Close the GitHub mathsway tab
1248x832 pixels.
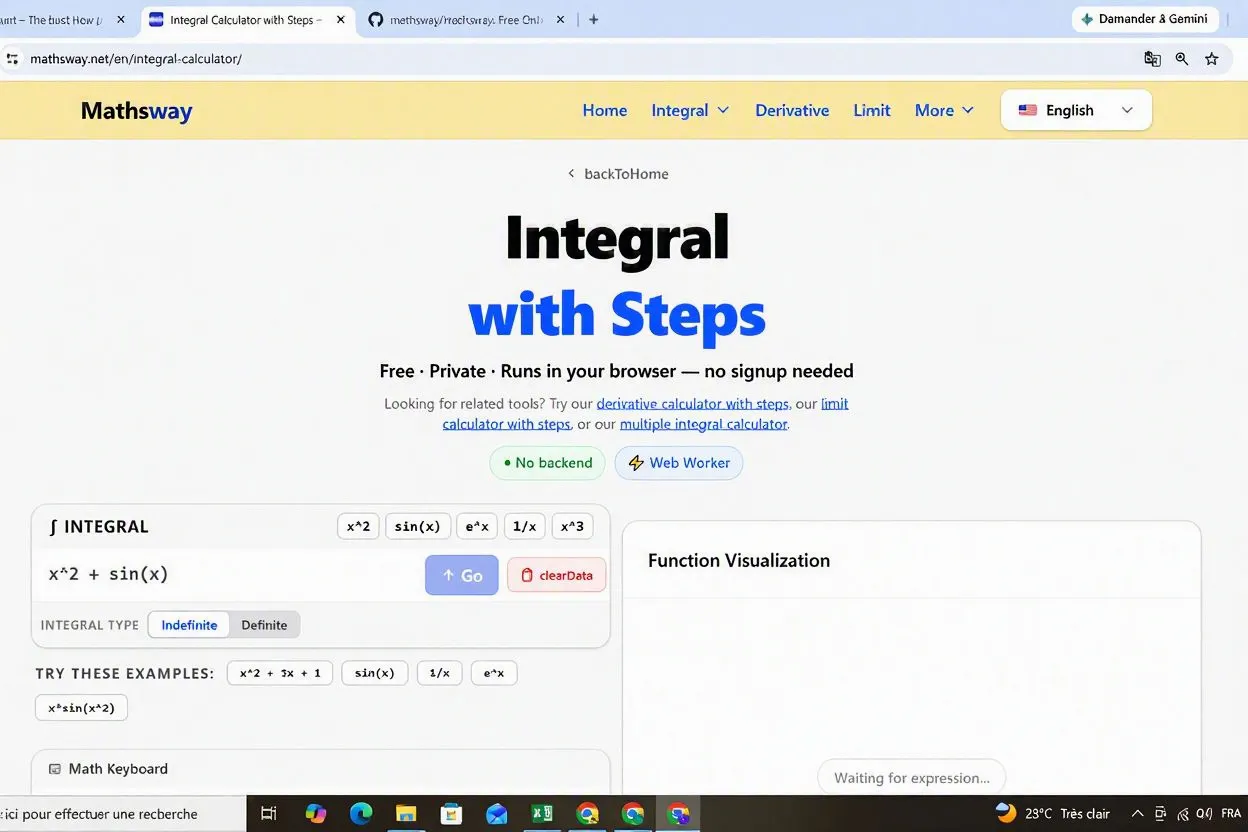tap(562, 19)
